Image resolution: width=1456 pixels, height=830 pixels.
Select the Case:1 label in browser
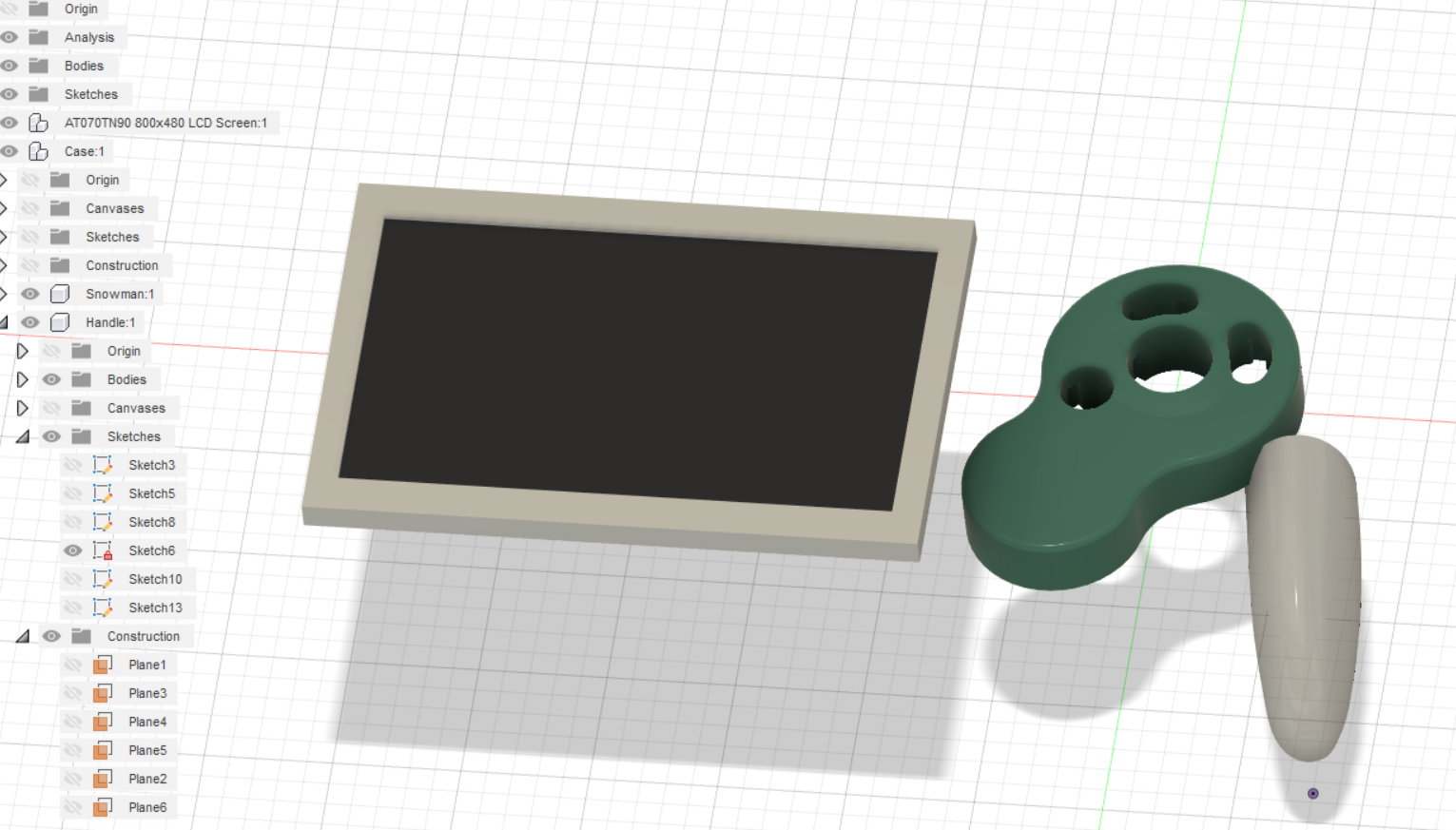point(85,151)
